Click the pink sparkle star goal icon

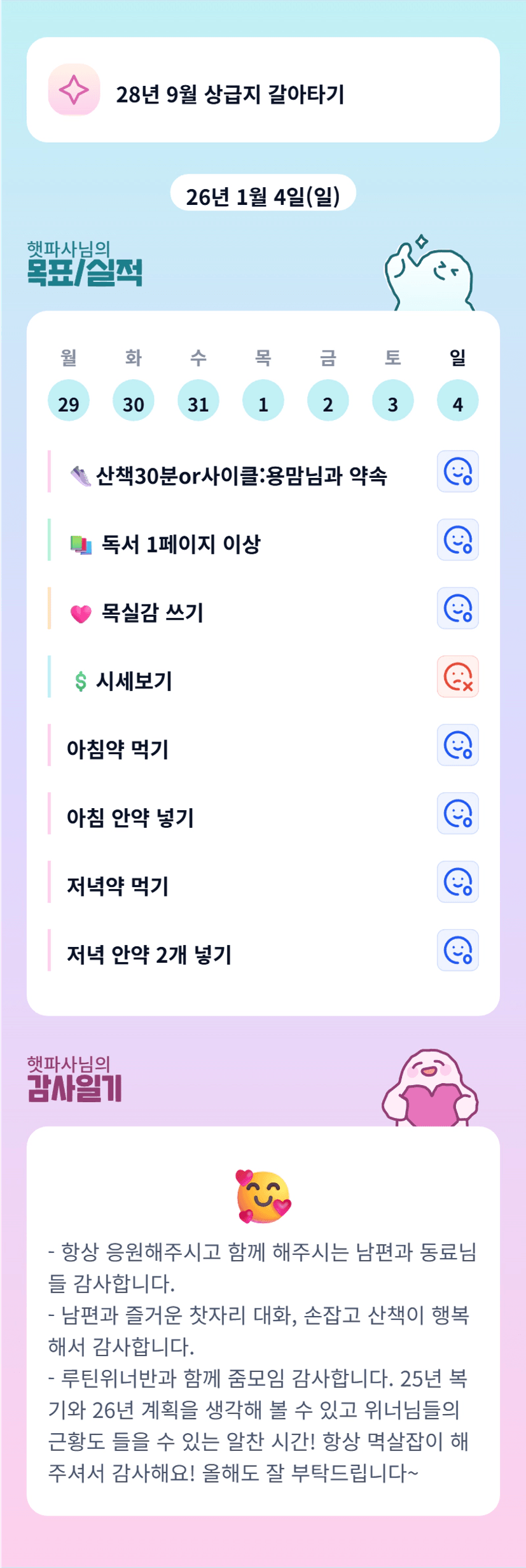point(74,90)
